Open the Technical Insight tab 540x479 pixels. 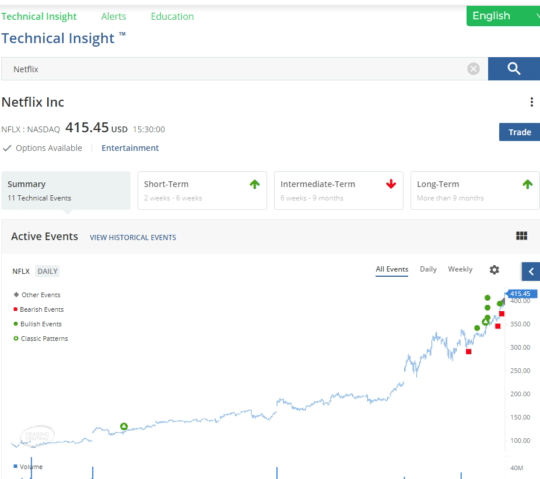pos(39,16)
